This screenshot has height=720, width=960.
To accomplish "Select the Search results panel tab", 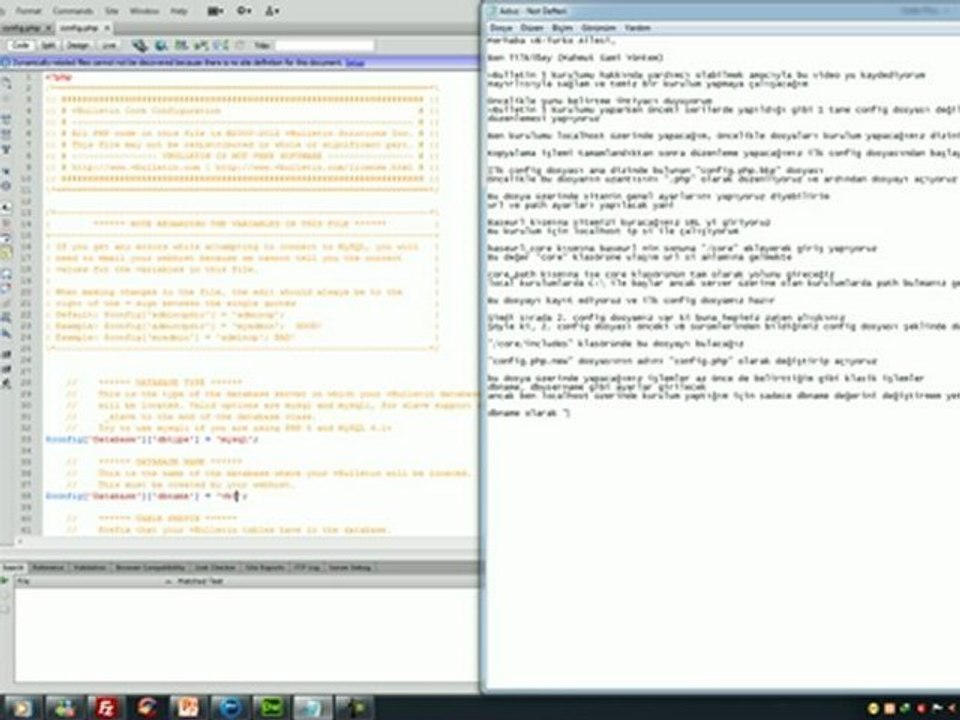I will [x=12, y=568].
